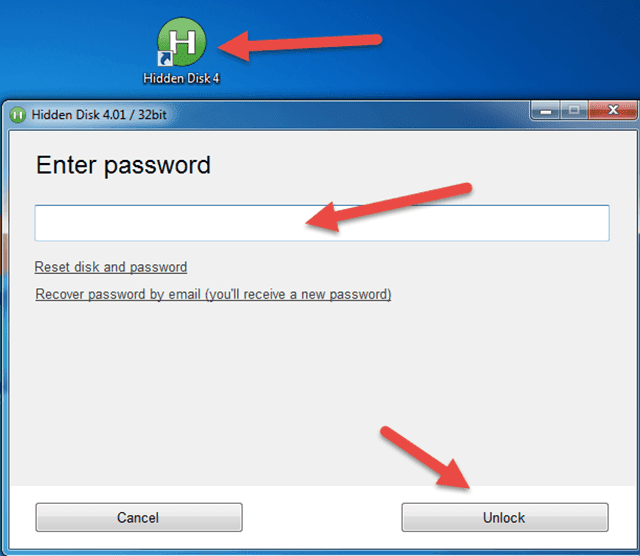The width and height of the screenshot is (640, 556).
Task: Follow the Recover password by email link
Action: point(213,294)
